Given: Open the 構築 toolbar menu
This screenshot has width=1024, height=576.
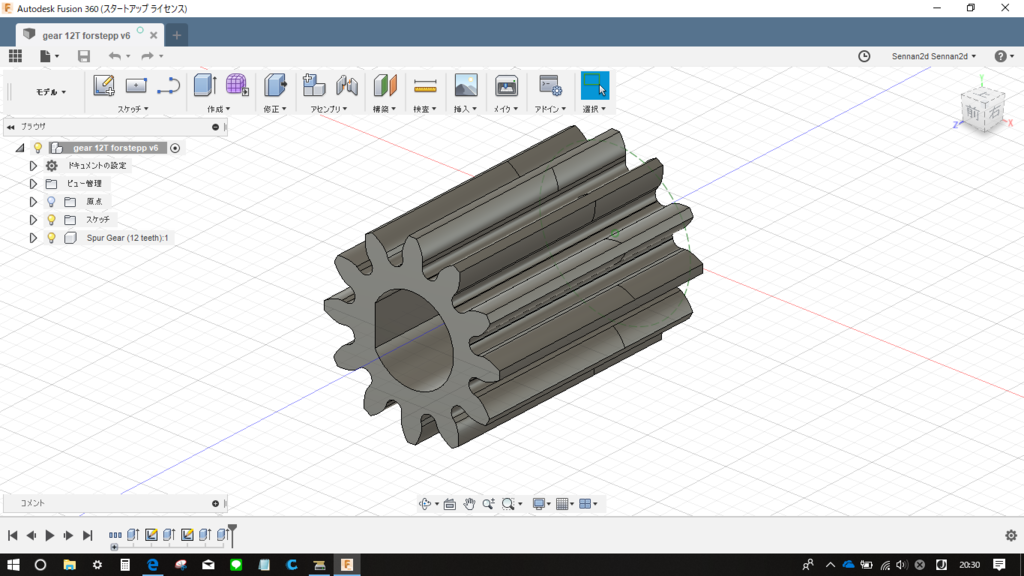Looking at the screenshot, I should tap(385, 109).
